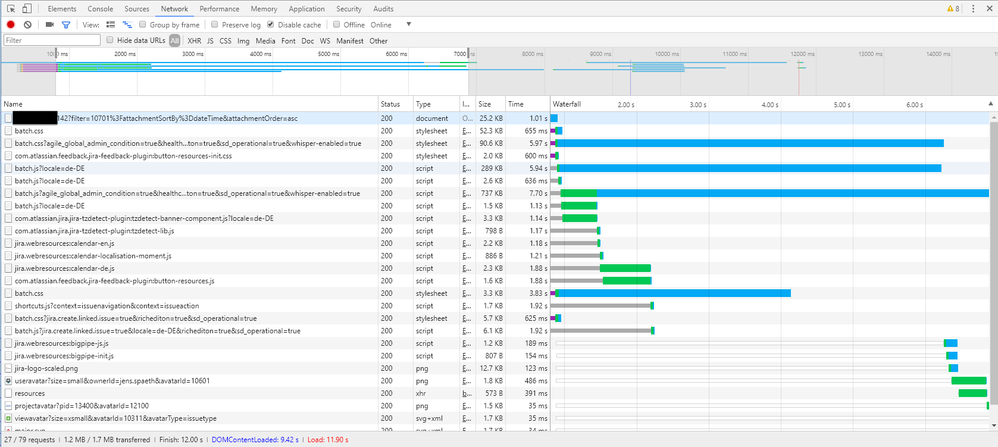Image resolution: width=998 pixels, height=447 pixels.
Task: Filter requests by WS
Action: tap(325, 41)
